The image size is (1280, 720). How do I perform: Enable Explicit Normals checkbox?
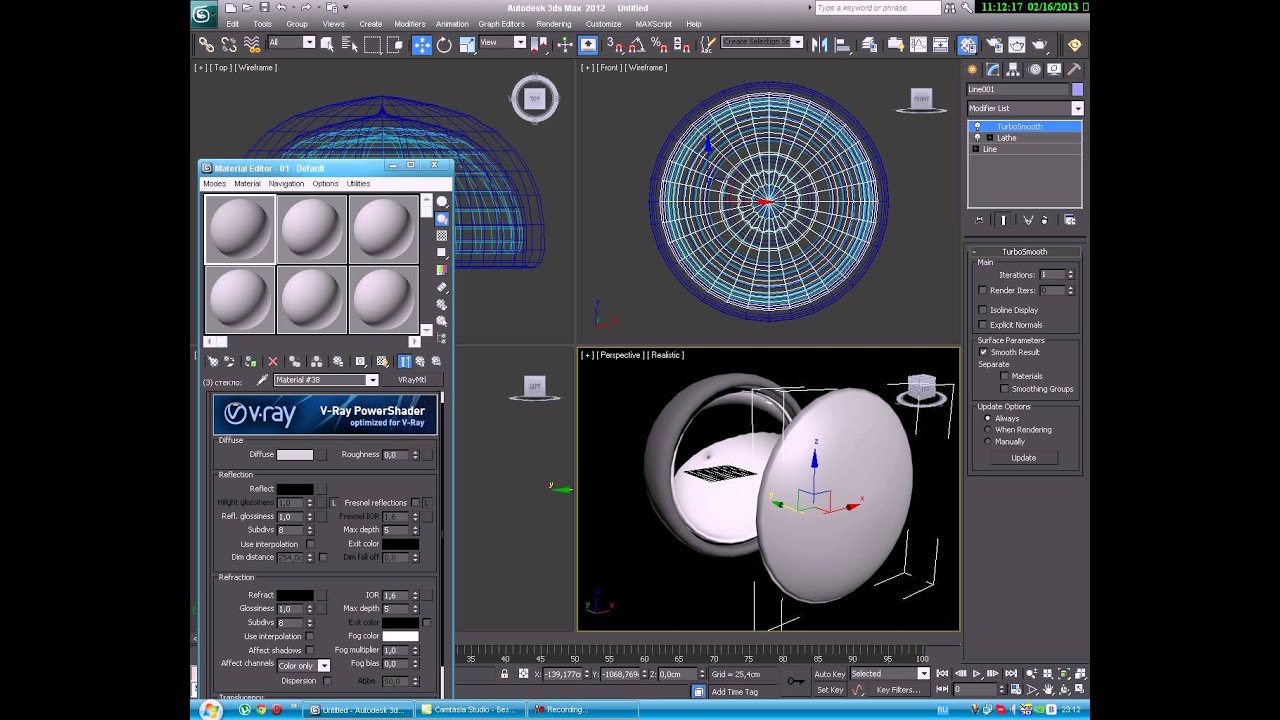(982, 325)
